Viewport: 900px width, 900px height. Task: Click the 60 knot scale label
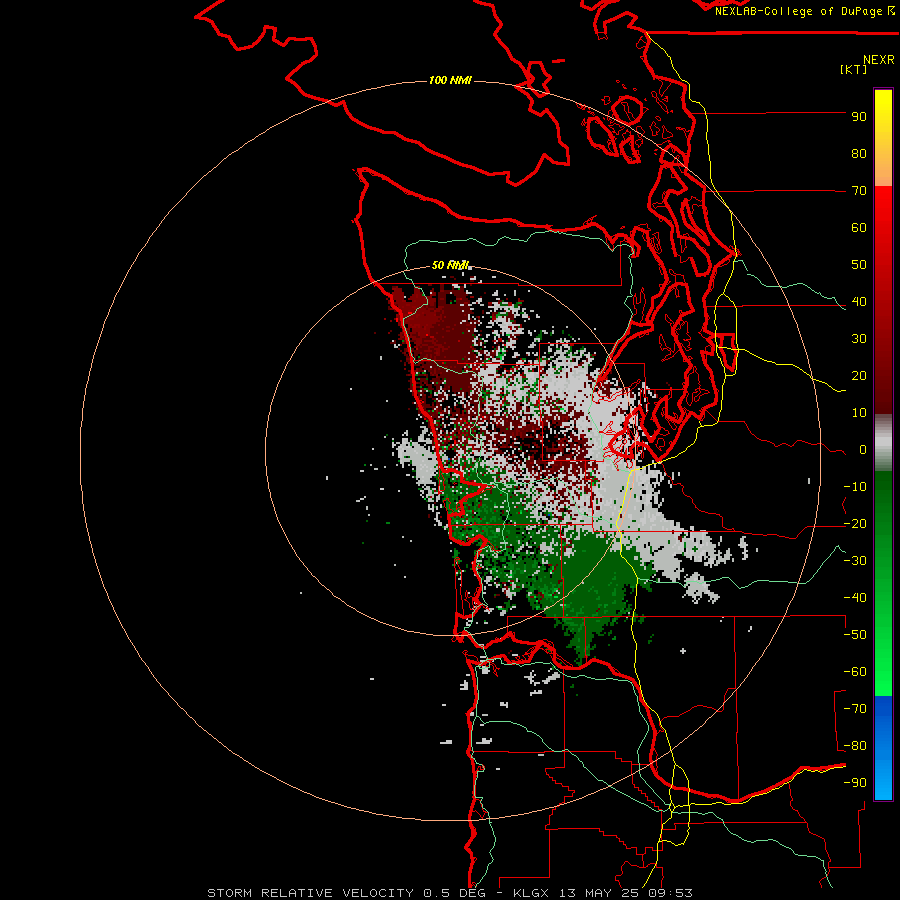[x=859, y=228]
